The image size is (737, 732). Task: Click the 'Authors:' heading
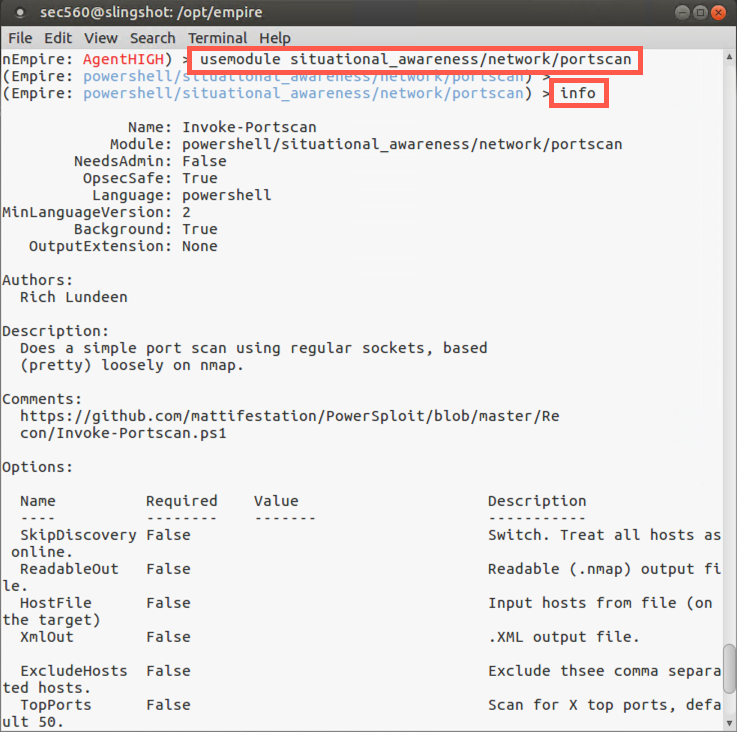coord(38,280)
